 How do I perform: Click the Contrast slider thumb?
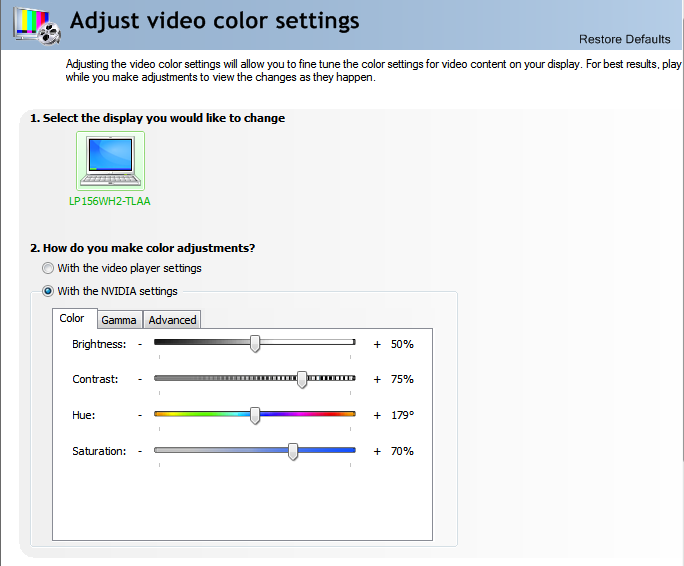pyautogui.click(x=302, y=379)
